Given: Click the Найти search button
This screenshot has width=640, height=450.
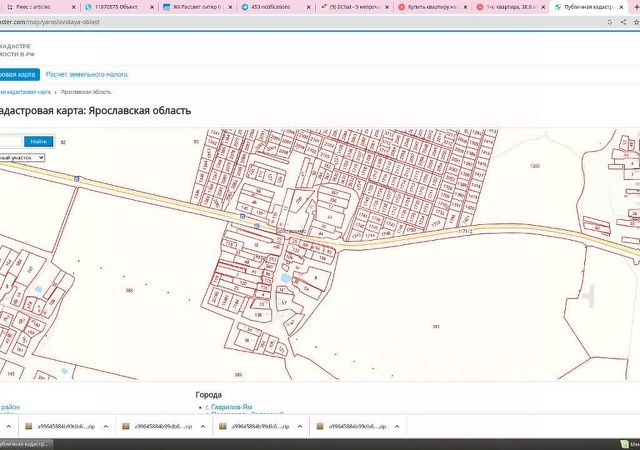Looking at the screenshot, I should [x=40, y=141].
